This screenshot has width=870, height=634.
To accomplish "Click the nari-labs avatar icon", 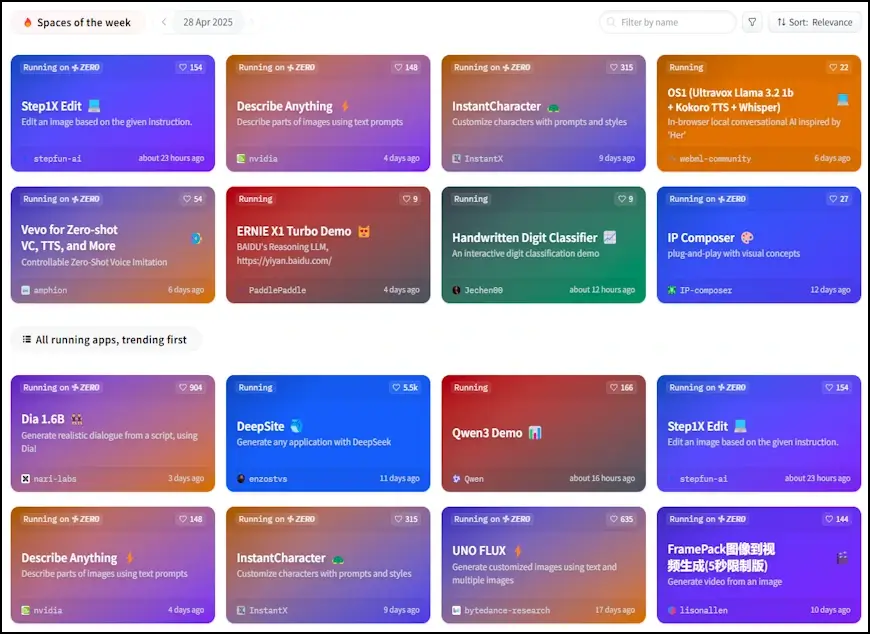I will (x=26, y=478).
